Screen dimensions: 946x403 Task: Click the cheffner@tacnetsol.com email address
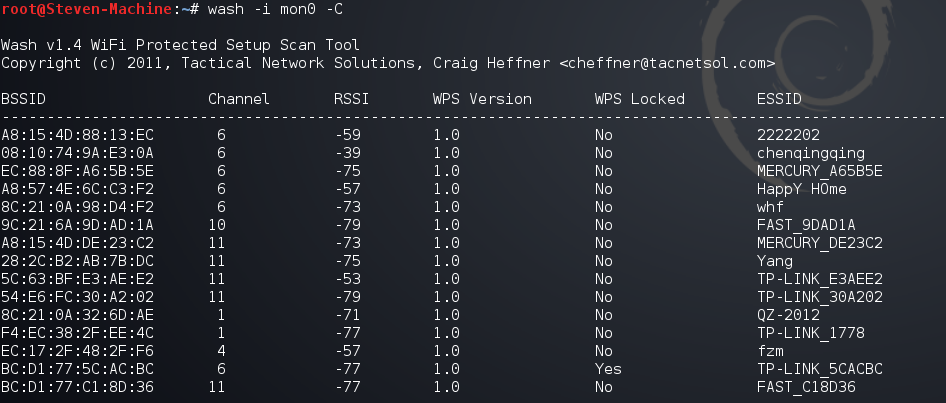point(667,63)
